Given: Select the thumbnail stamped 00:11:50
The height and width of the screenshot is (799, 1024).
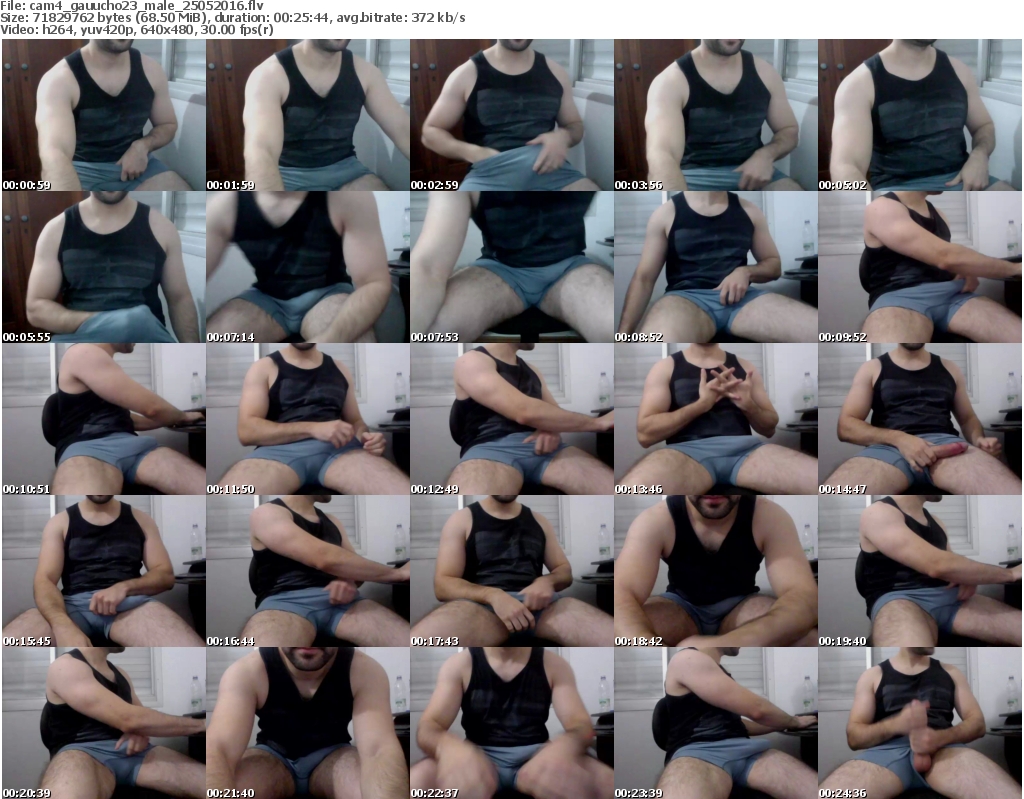Looking at the screenshot, I should coord(308,419).
